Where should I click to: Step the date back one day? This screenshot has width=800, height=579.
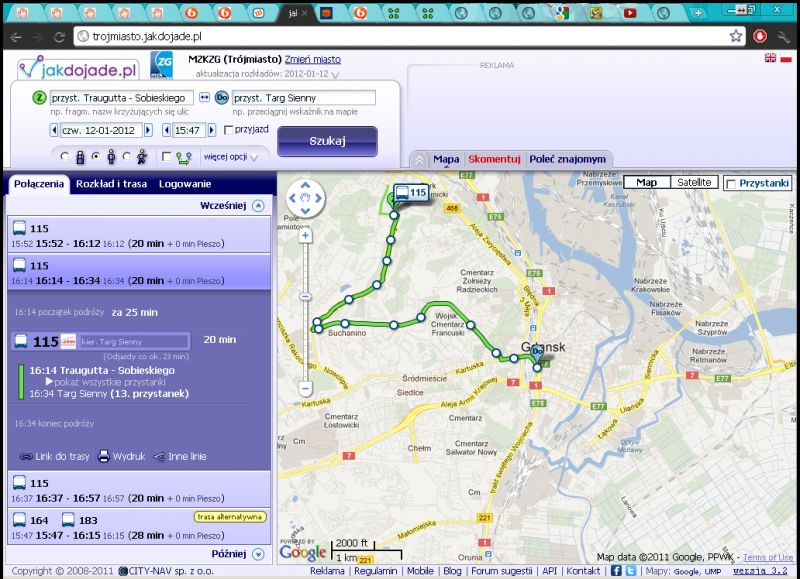point(54,130)
